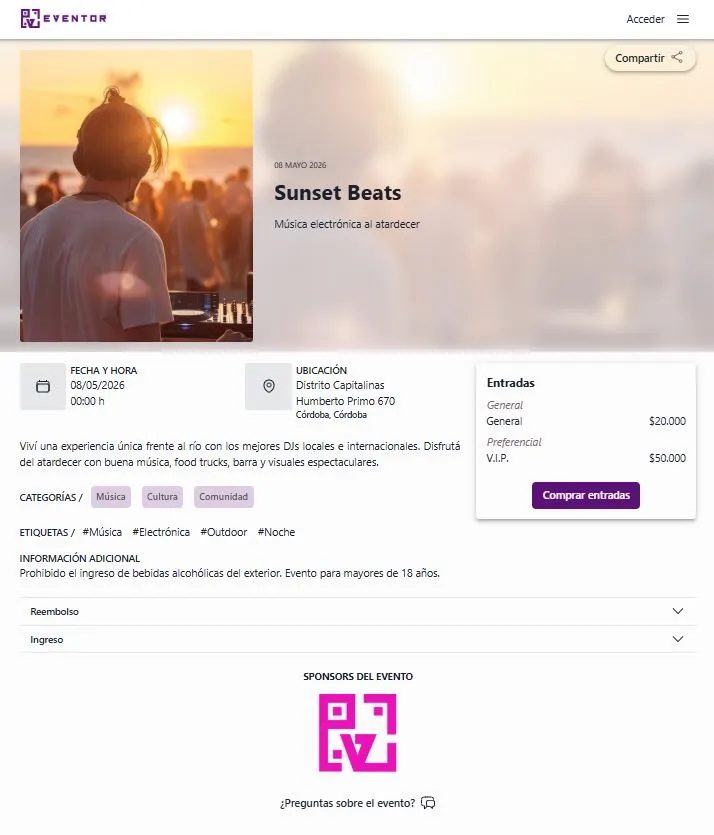Click the pink sponsor logo
The width and height of the screenshot is (714, 835).
tap(357, 733)
